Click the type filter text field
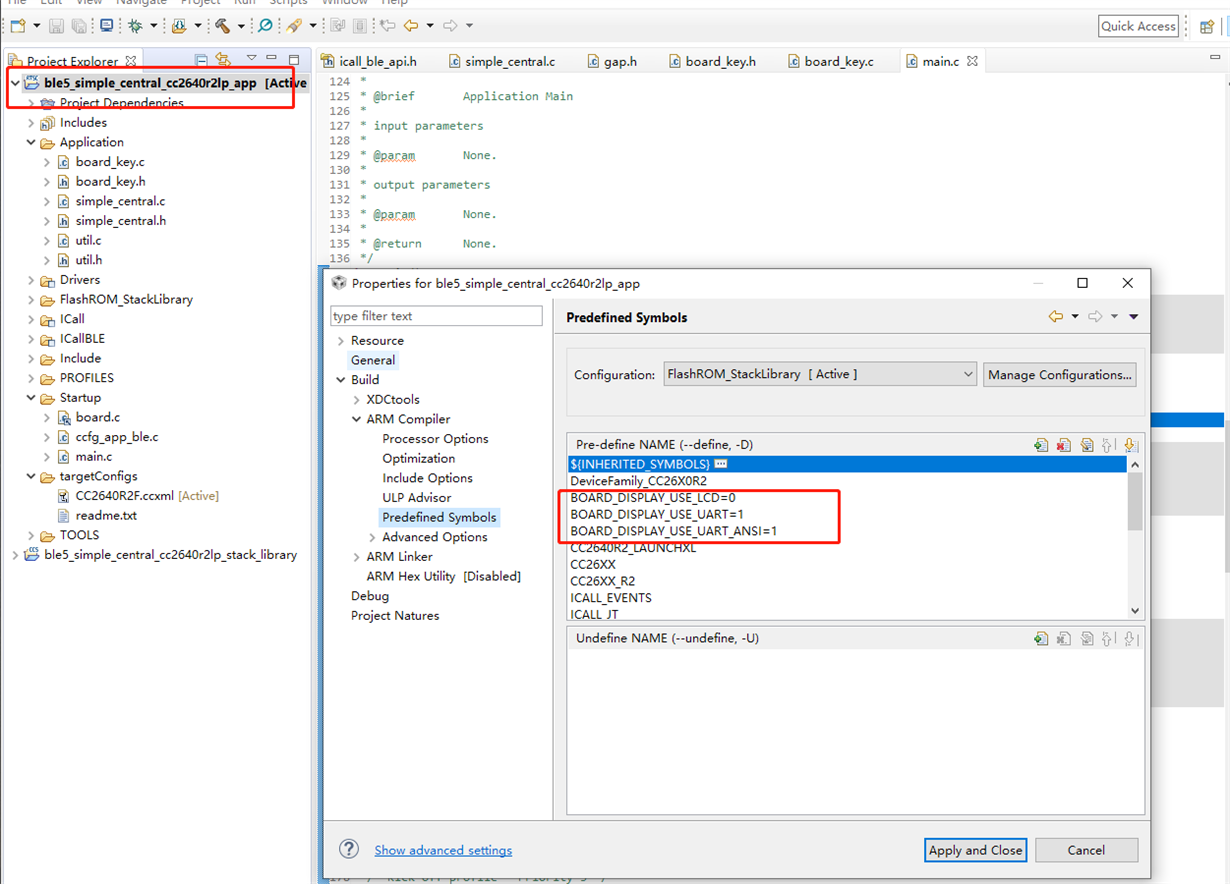 436,316
